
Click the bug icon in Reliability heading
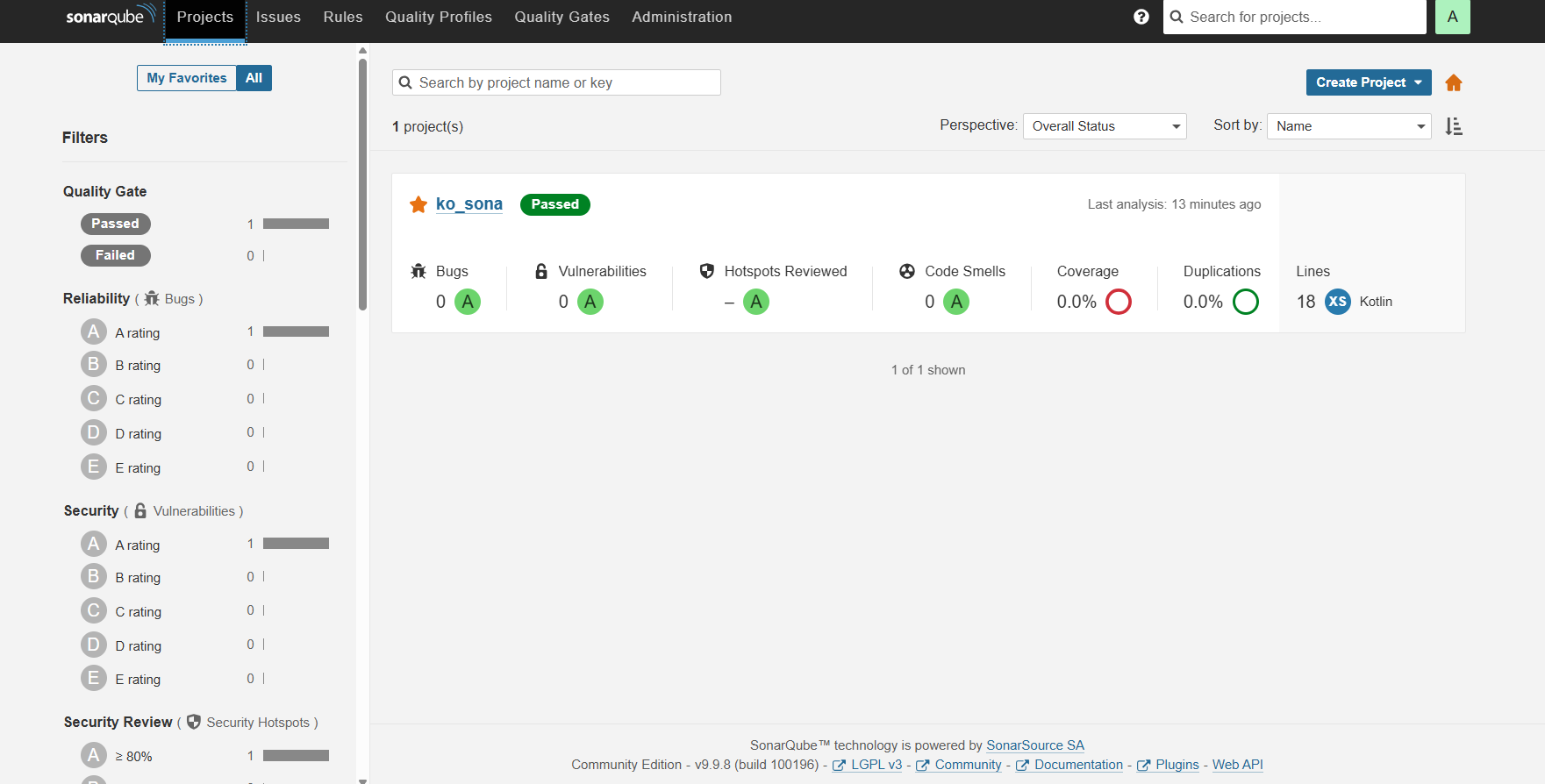152,298
